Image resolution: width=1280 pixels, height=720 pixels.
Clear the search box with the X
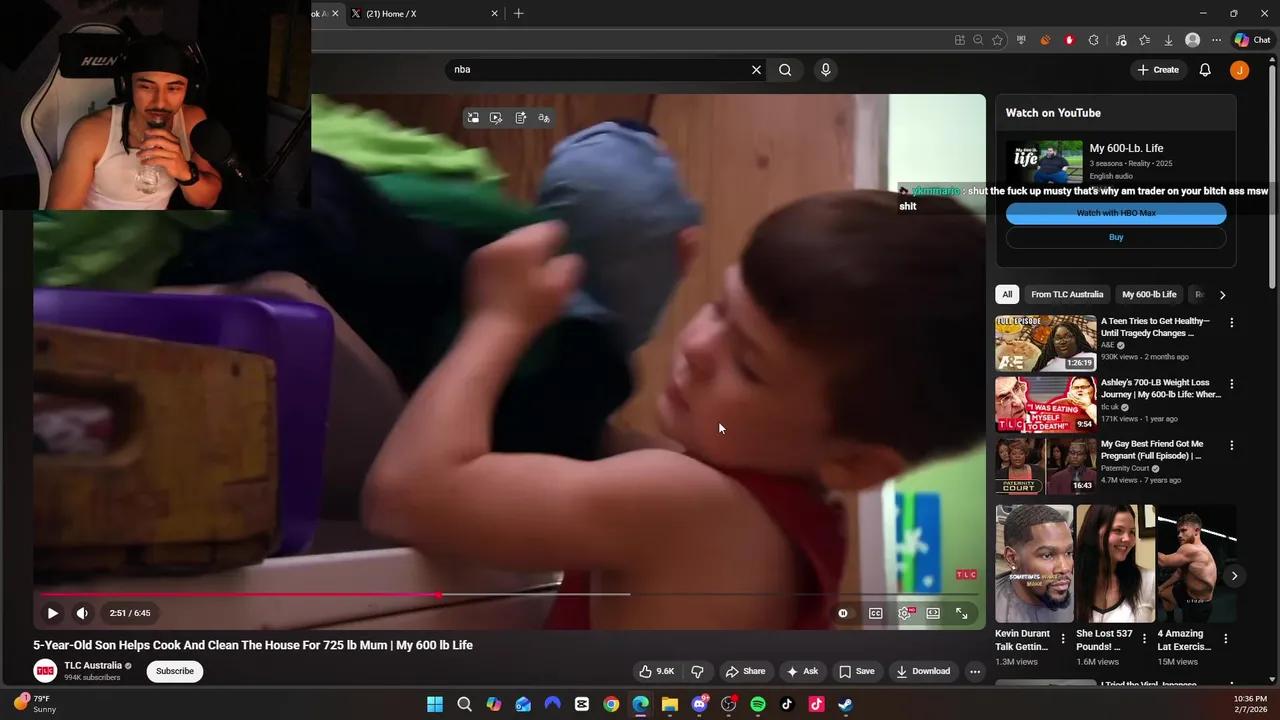click(756, 69)
